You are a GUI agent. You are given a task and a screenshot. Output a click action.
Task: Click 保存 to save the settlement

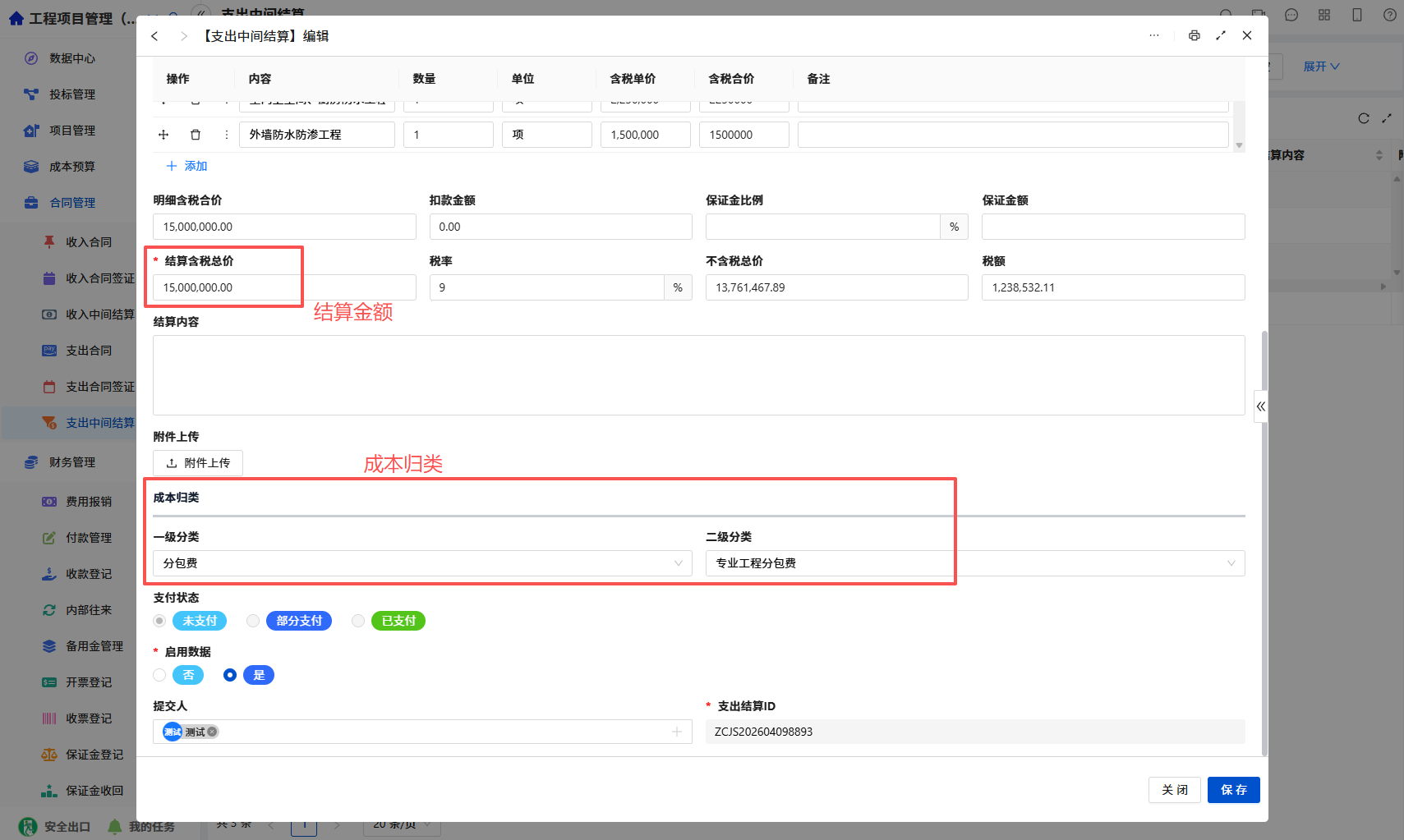point(1234,790)
